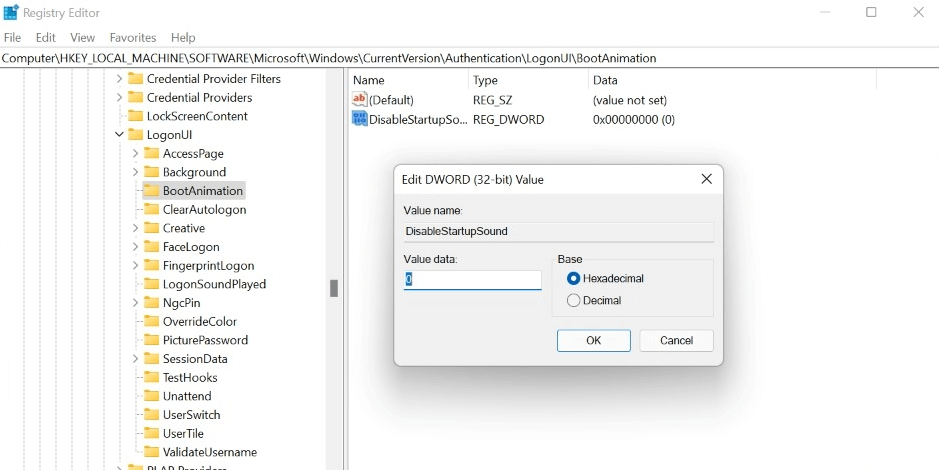Click the DisableStartupSound DWORD icon

click(359, 119)
